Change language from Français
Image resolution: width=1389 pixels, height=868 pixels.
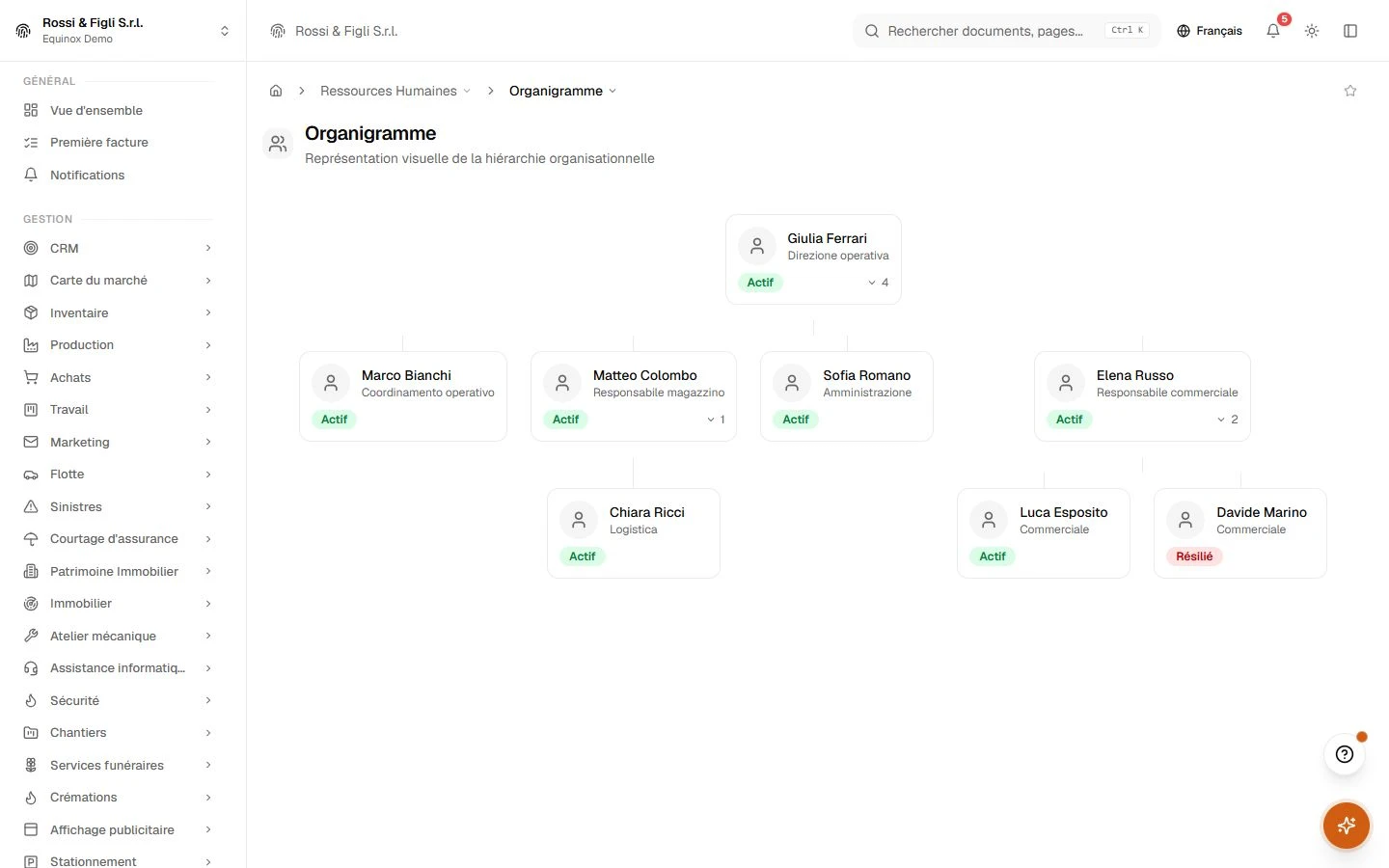coord(1210,31)
